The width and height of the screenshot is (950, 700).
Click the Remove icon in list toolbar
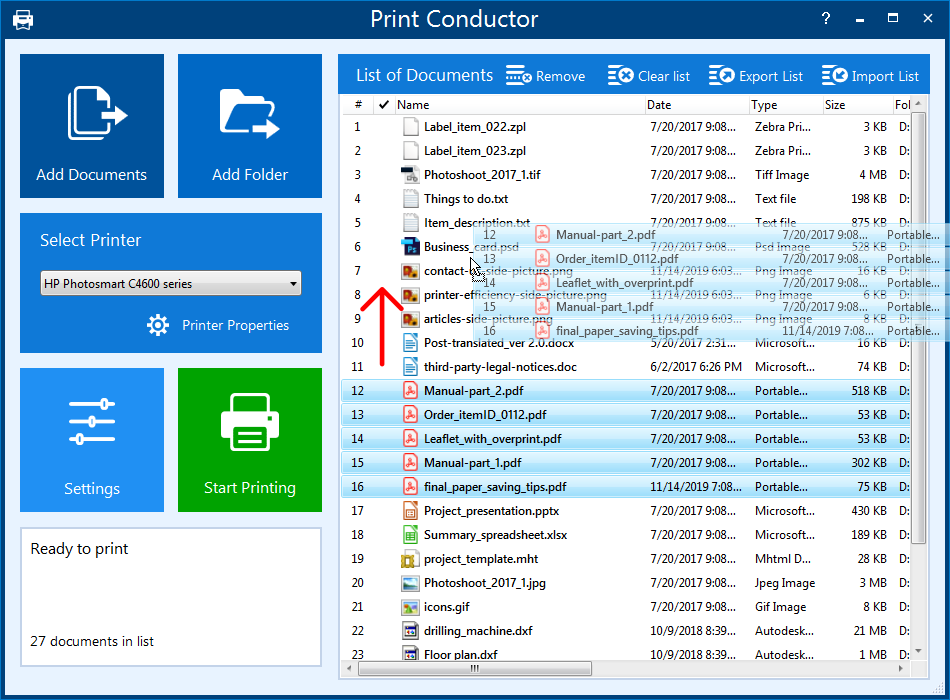pos(518,76)
